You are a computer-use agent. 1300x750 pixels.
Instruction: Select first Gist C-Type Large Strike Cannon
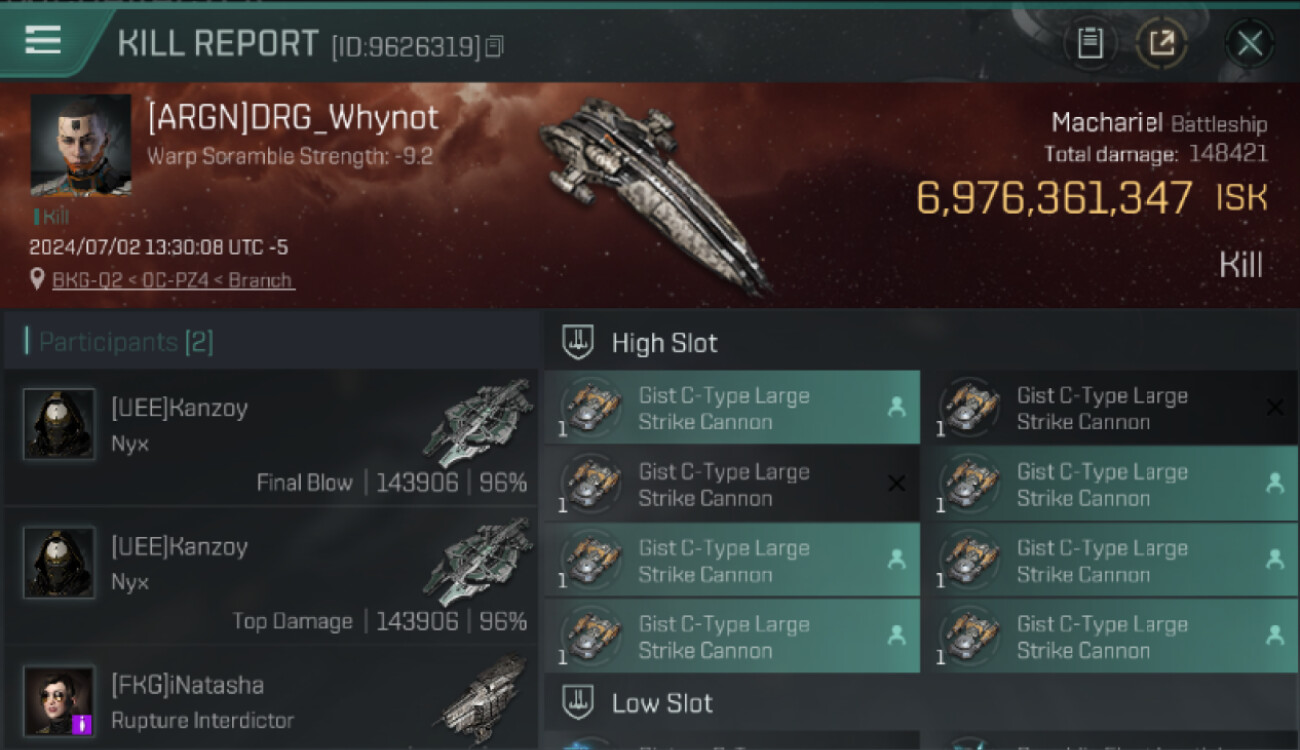coord(732,408)
